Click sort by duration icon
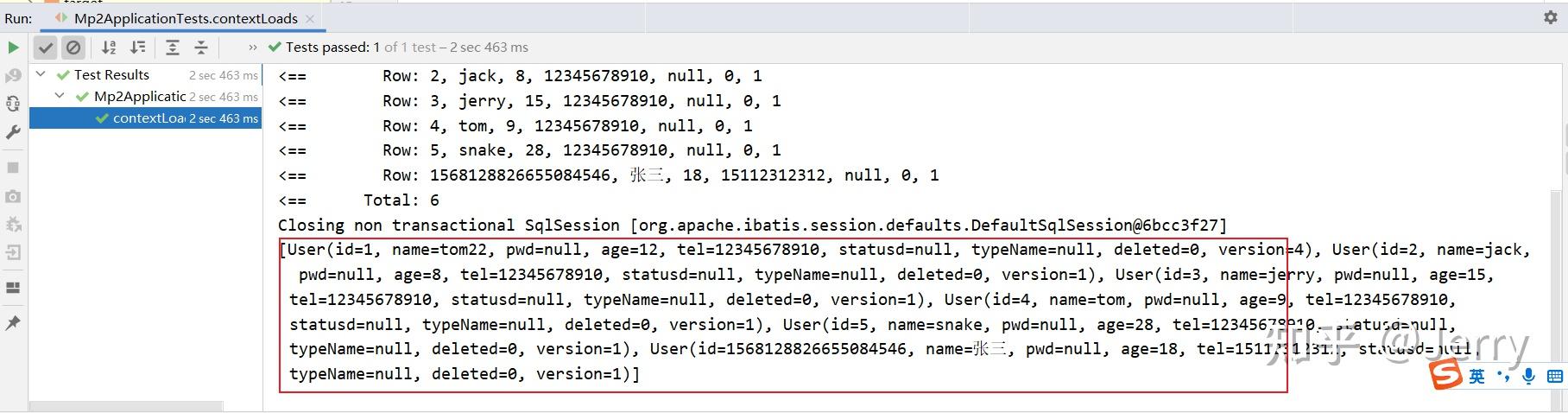 pos(137,48)
